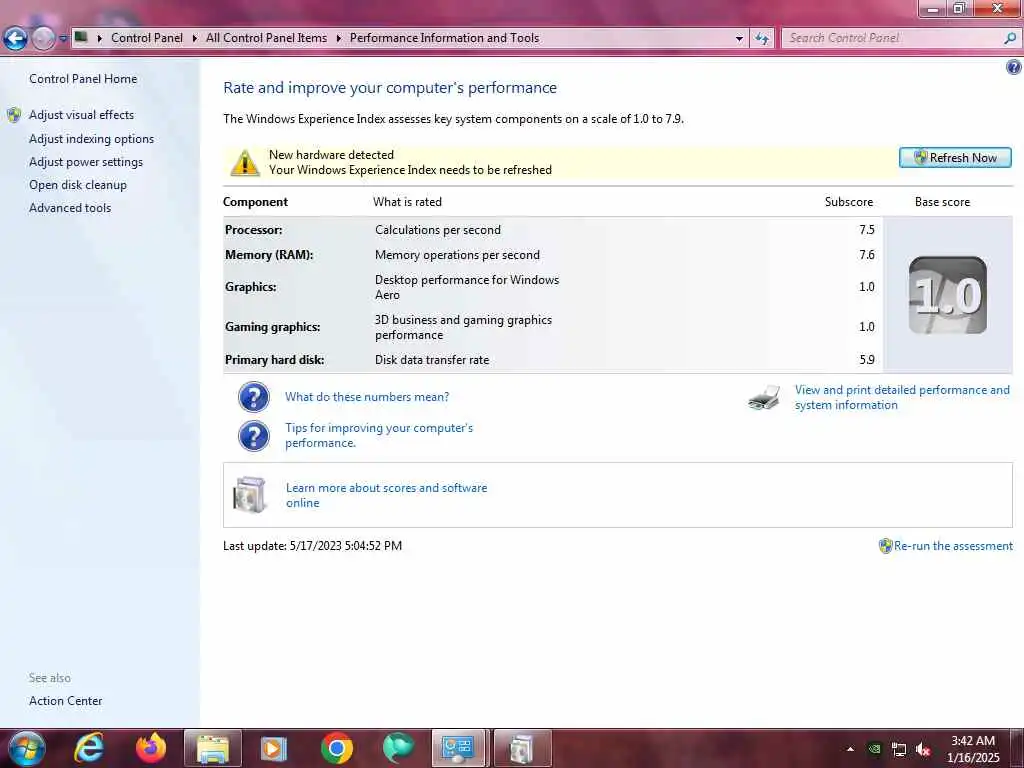Select Control Panel breadcrumb
This screenshot has height=768, width=1024.
147,38
